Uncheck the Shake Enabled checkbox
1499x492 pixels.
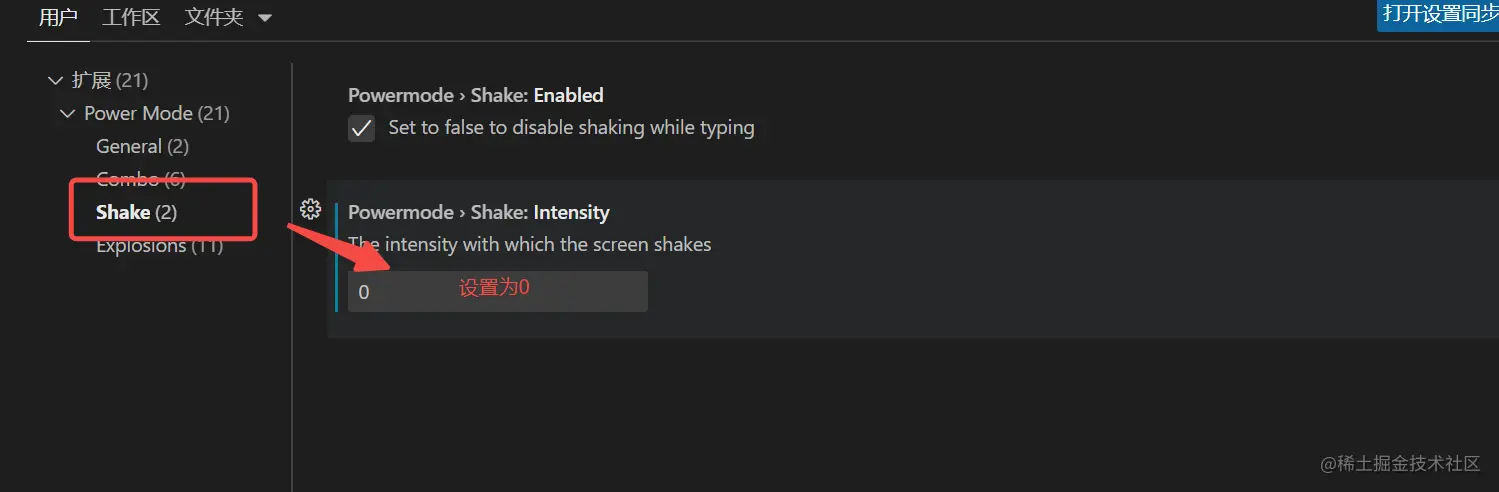coord(361,128)
